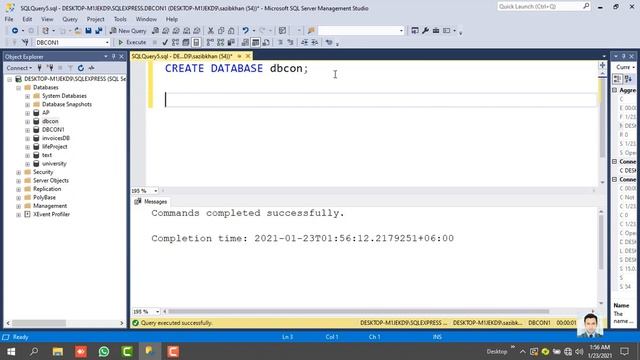640x360 pixels.
Task: Click the Disconnect plug icon in Object Explorer
Action: coord(50,68)
